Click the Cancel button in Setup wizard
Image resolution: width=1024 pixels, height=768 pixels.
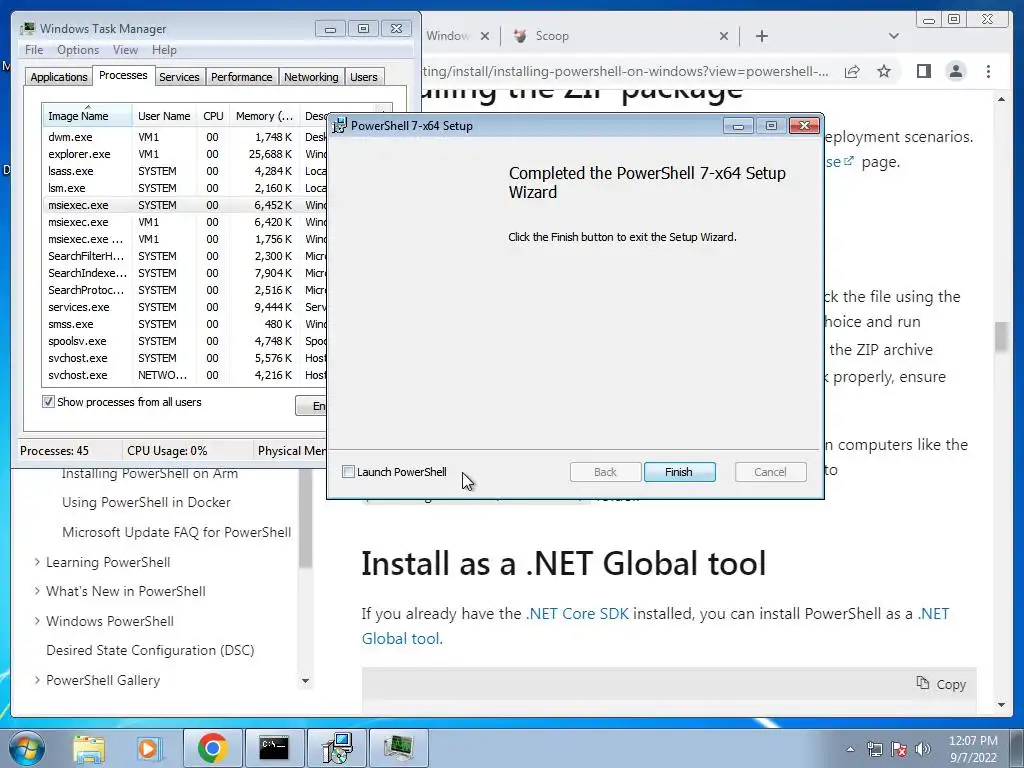click(770, 472)
